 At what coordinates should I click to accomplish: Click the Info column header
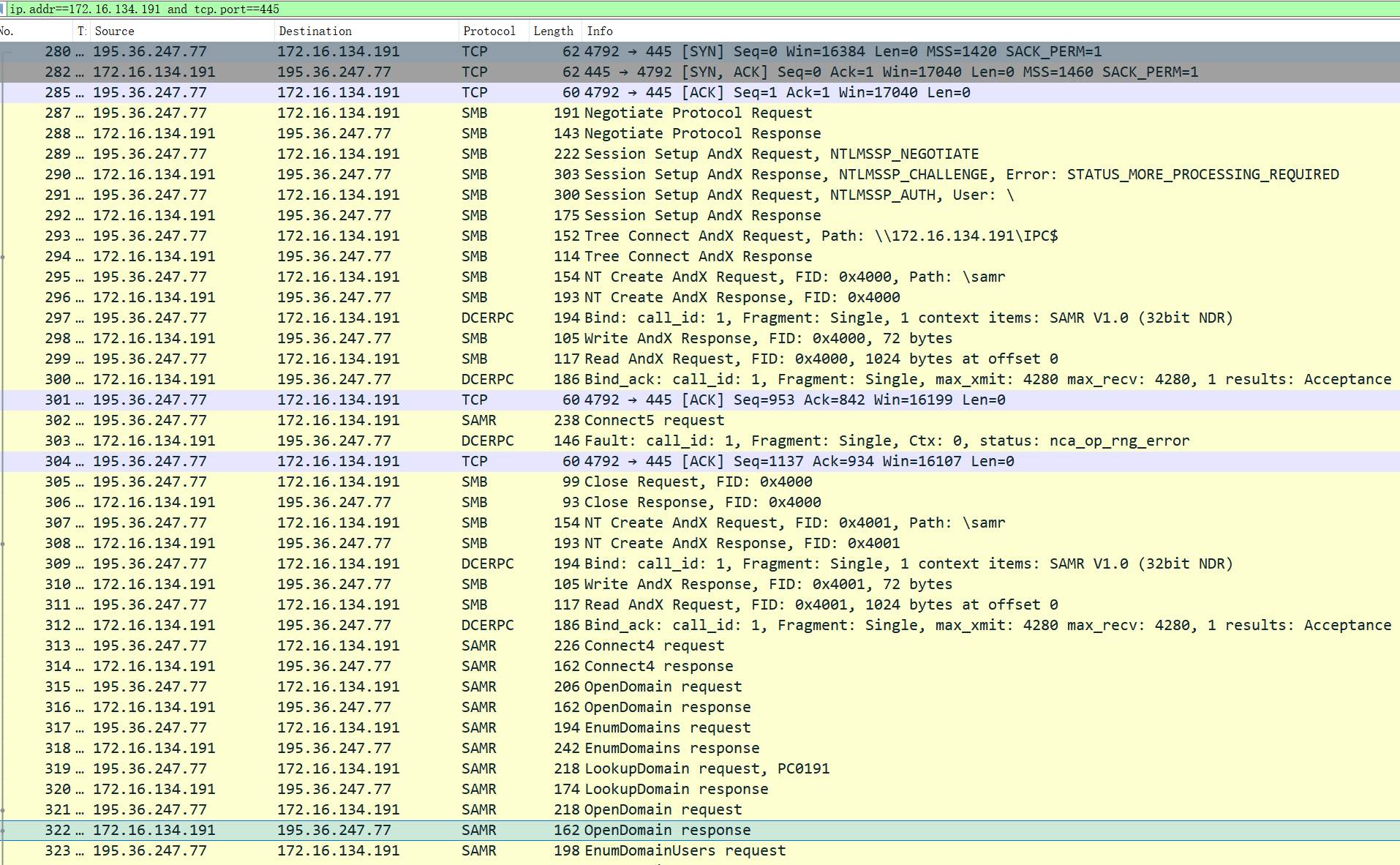[991, 31]
